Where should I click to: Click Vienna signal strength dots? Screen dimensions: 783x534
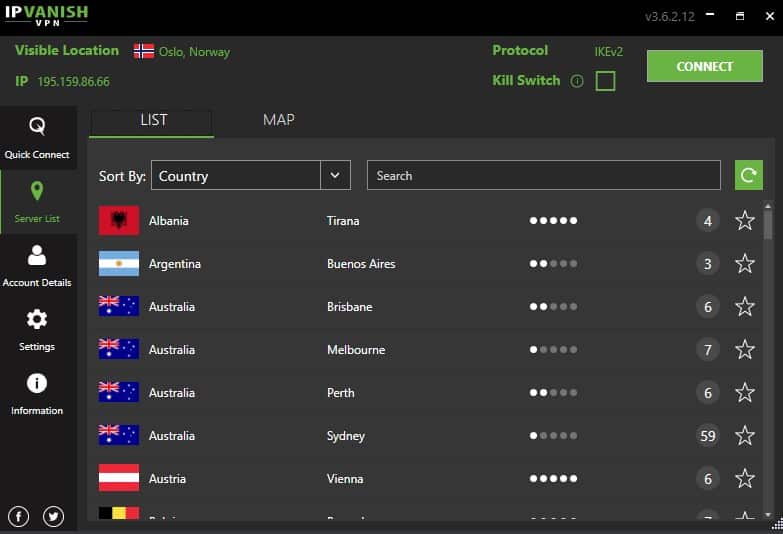tap(553, 478)
